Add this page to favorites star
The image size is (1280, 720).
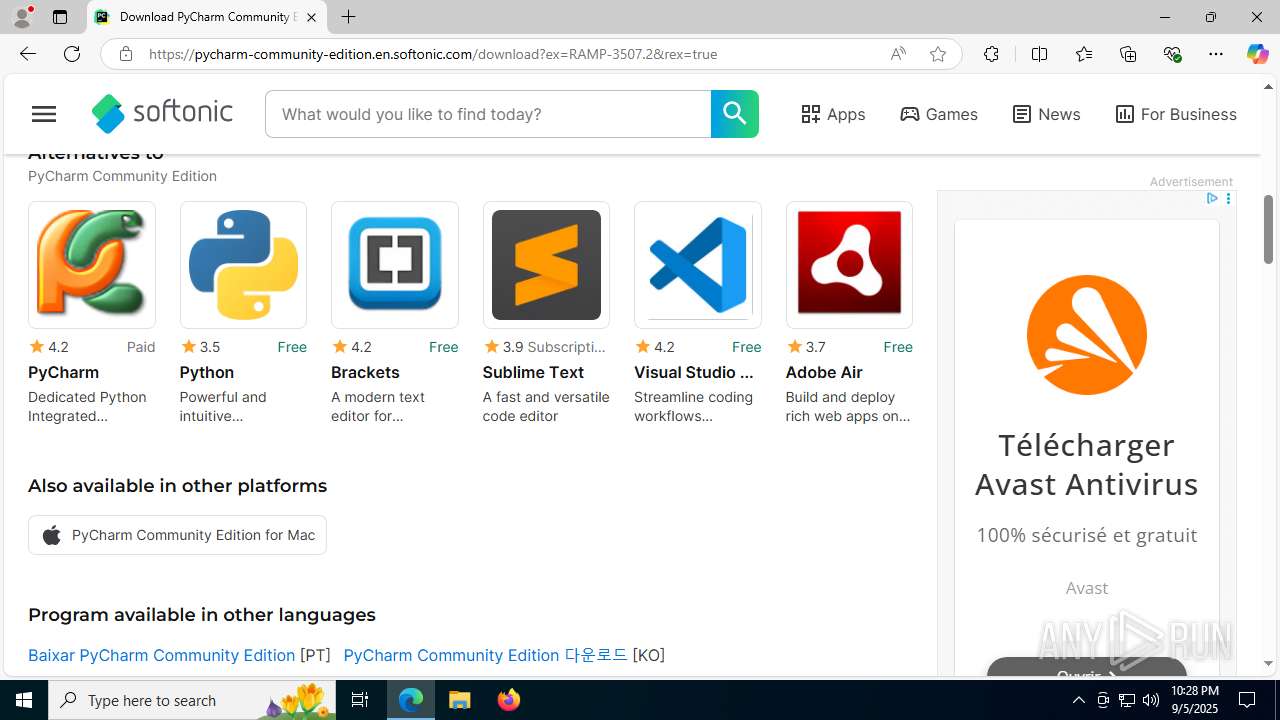tap(938, 54)
